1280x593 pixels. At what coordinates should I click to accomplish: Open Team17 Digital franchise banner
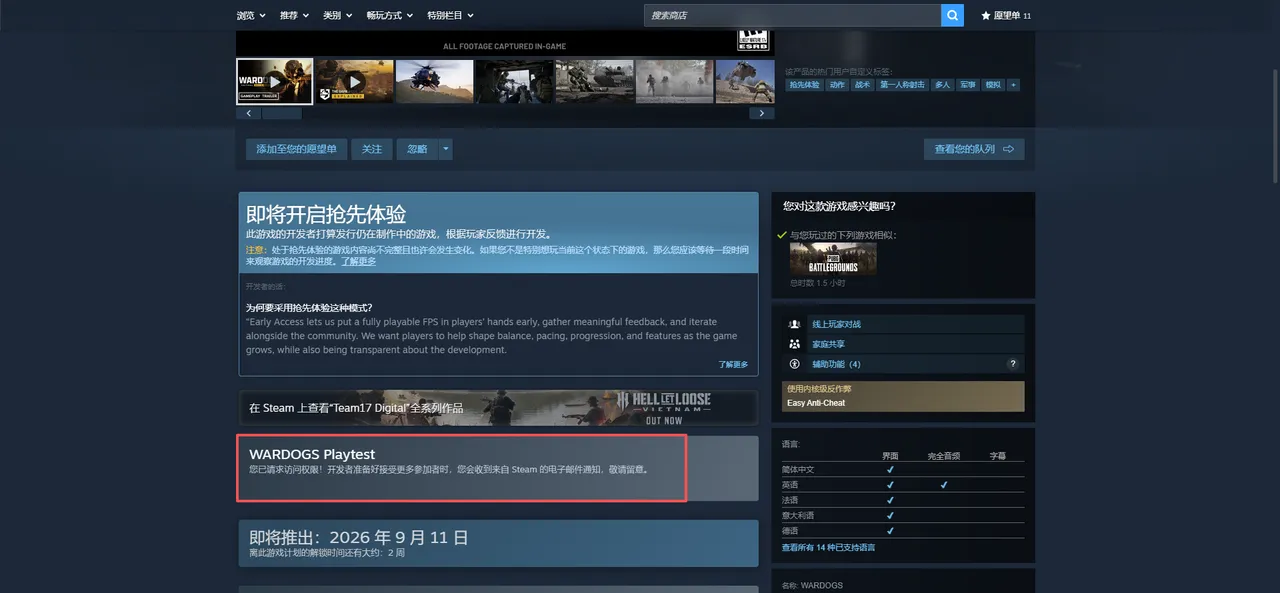497,408
